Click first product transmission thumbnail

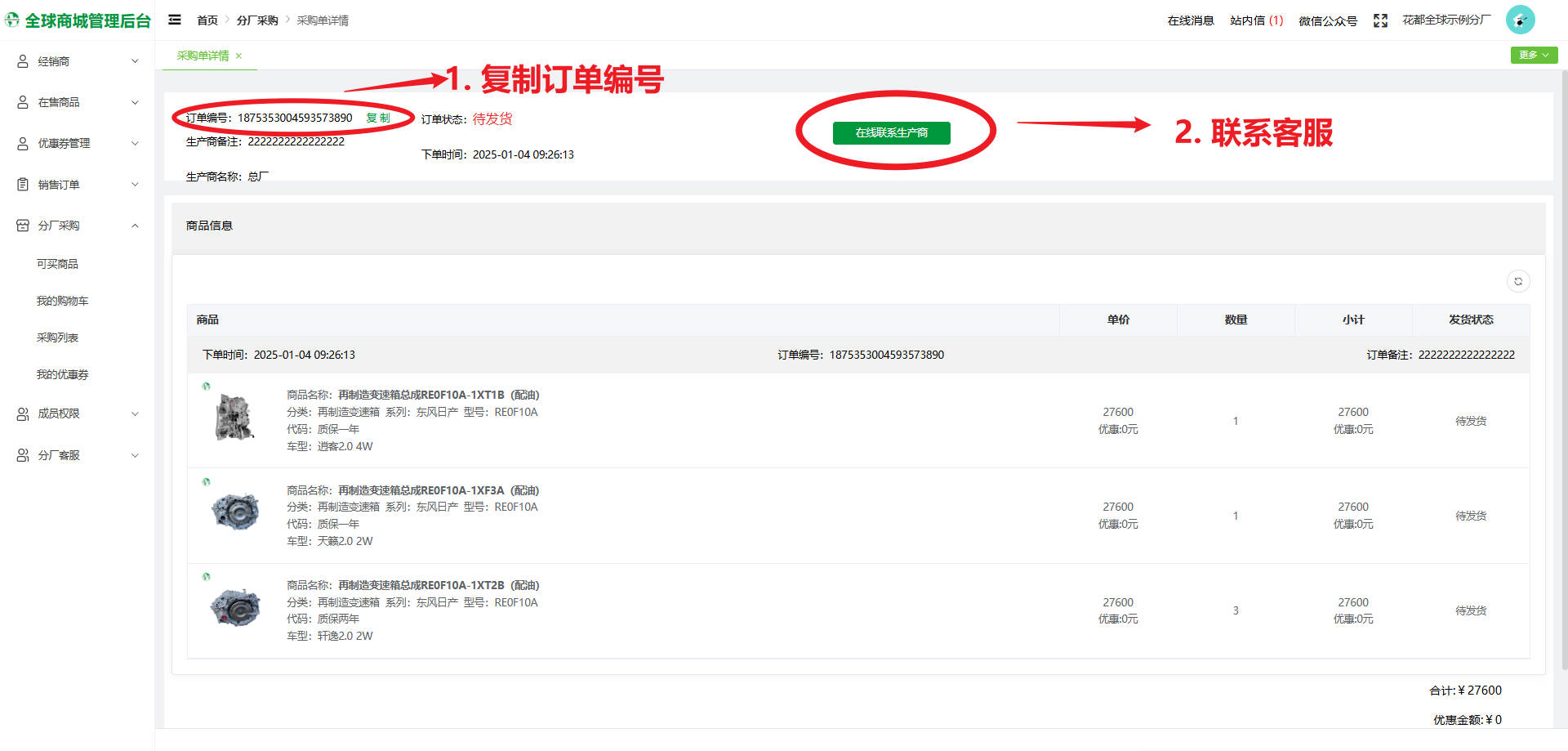(x=235, y=418)
